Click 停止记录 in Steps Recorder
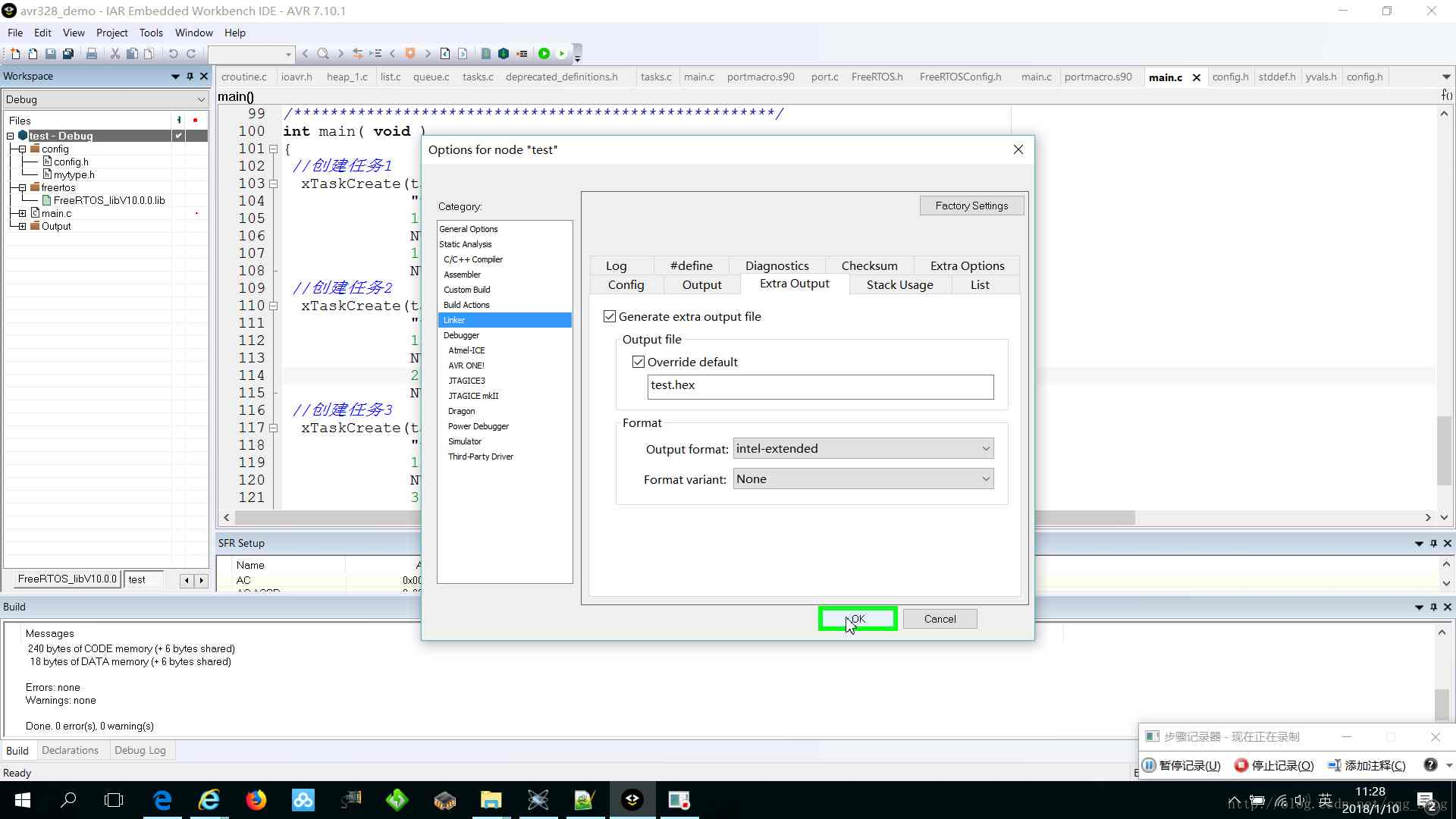 click(x=1275, y=765)
